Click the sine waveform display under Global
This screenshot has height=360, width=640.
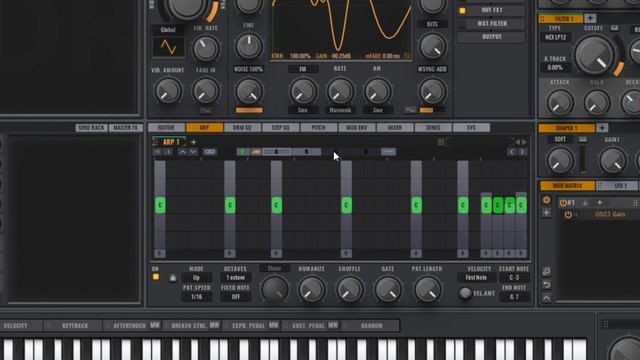(168, 47)
